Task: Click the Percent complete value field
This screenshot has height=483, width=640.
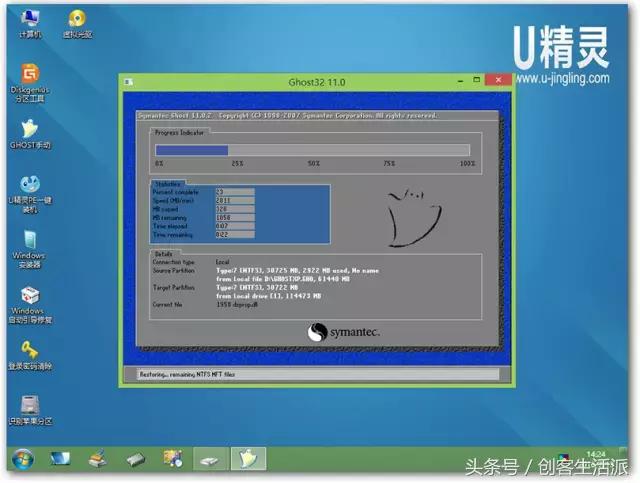Action: [235, 191]
